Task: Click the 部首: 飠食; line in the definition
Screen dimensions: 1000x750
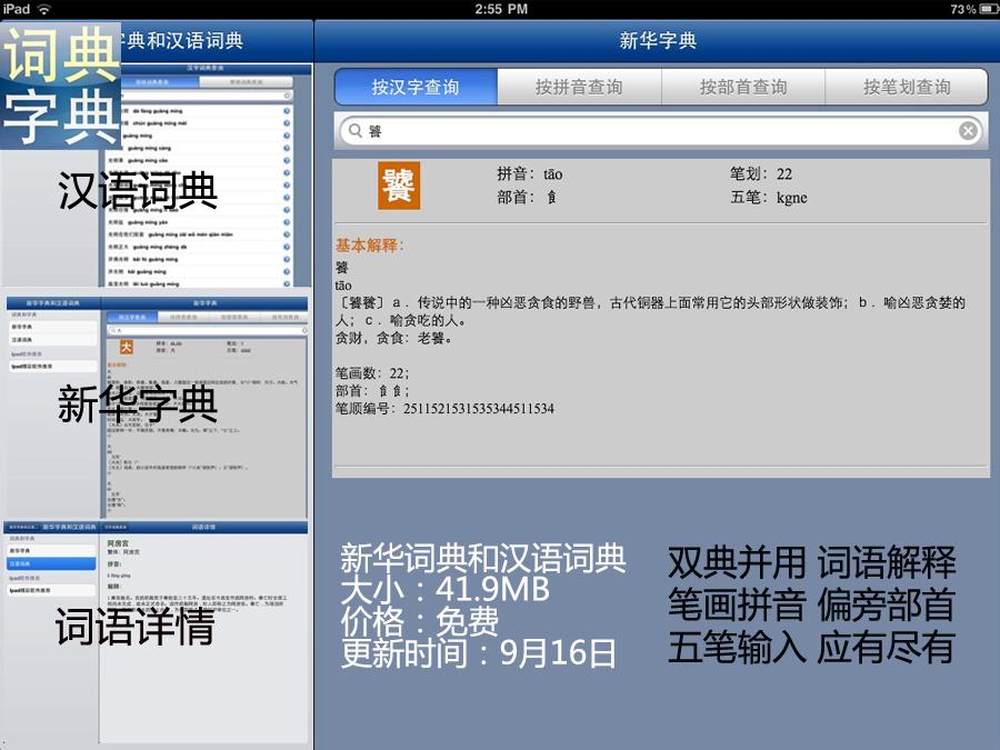Action: [372, 390]
